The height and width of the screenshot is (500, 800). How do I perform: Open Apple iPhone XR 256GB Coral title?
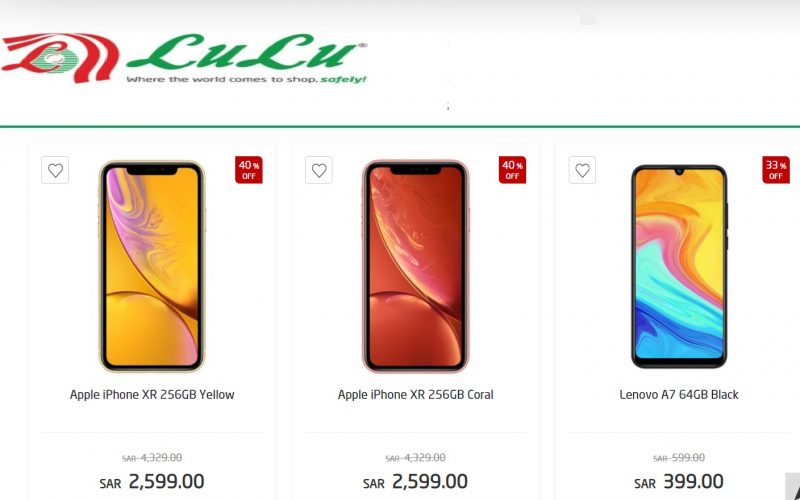(415, 394)
